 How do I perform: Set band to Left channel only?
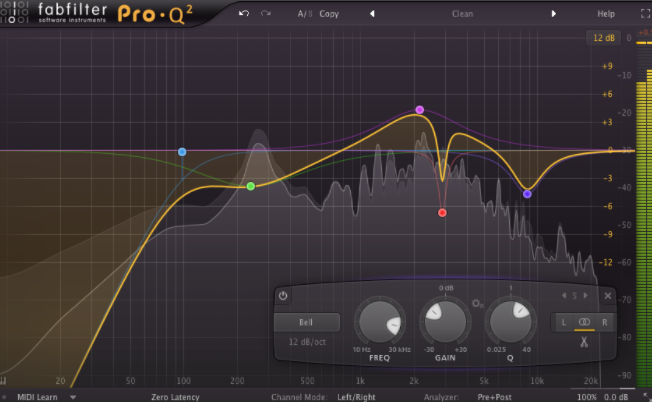click(x=563, y=322)
